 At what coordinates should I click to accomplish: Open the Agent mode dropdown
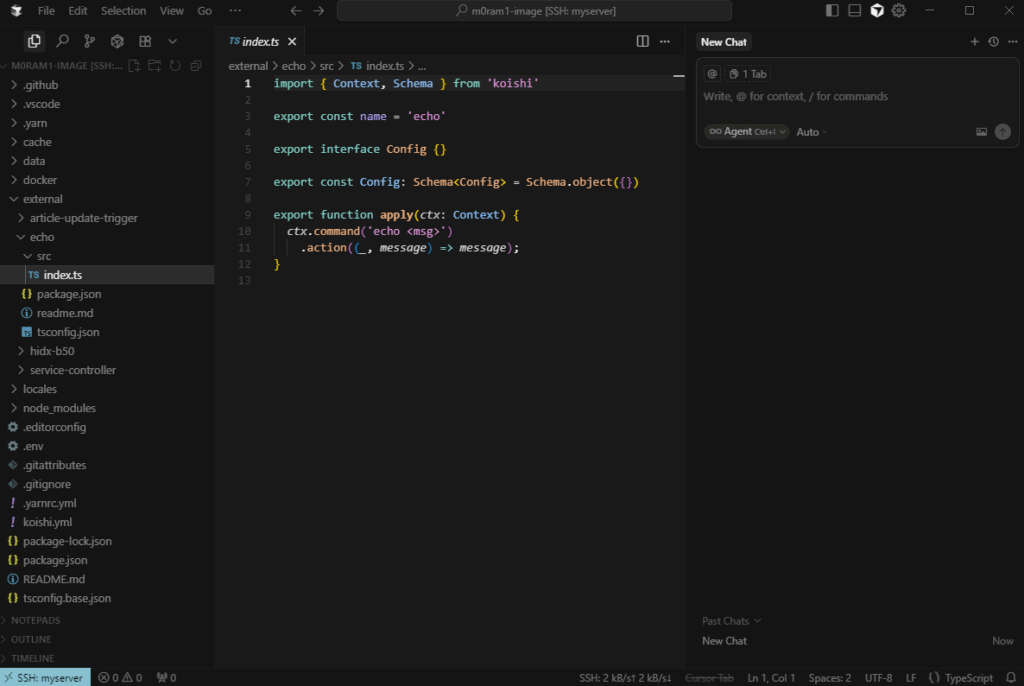click(746, 132)
